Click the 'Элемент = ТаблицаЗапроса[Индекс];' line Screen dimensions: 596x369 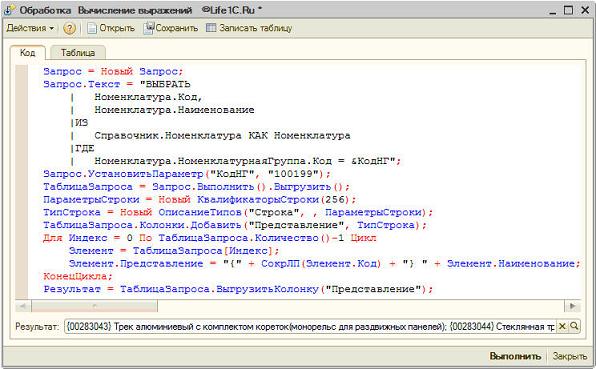pyautogui.click(x=174, y=251)
